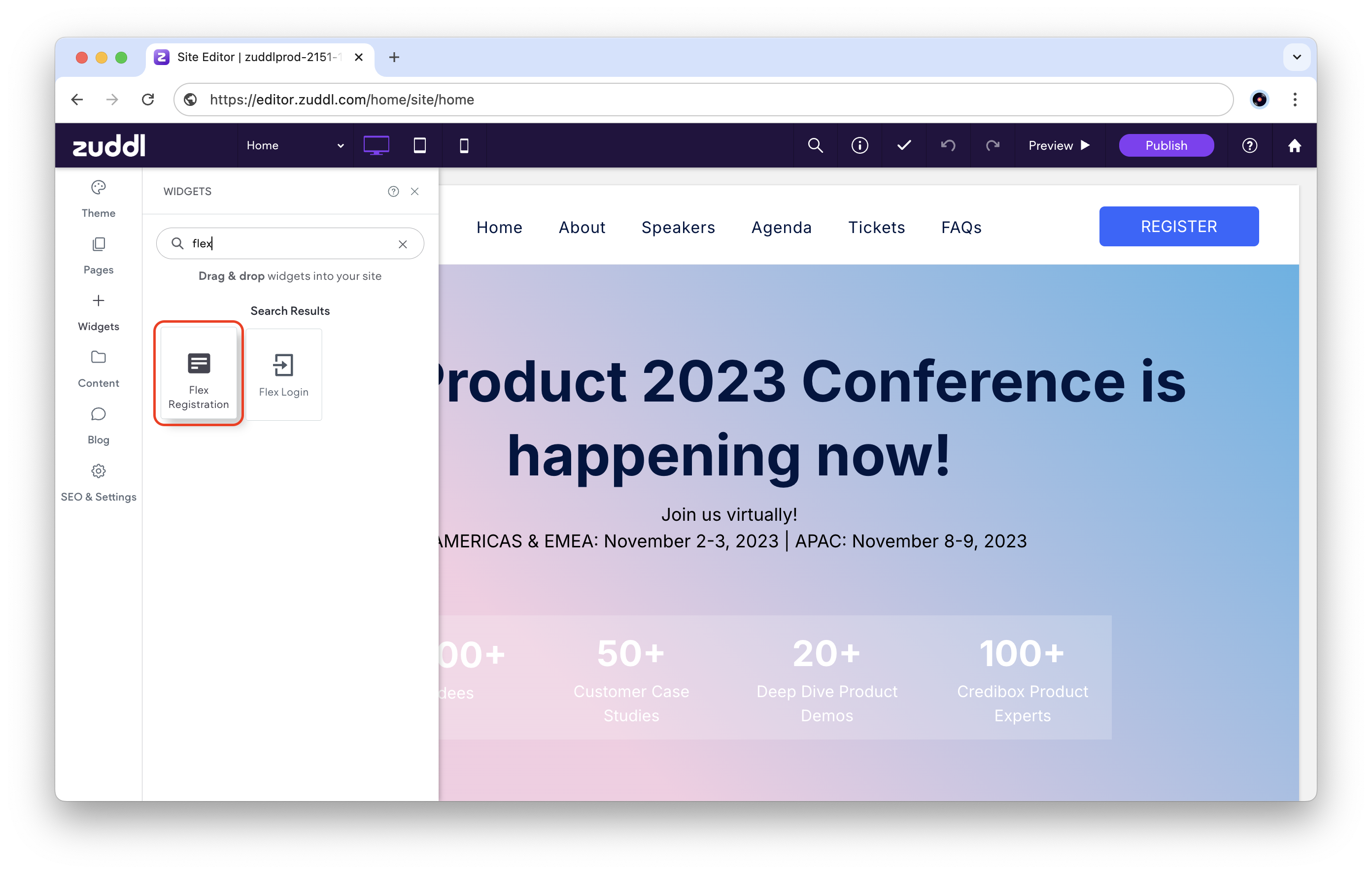Switch to tablet view icon
Viewport: 1372px width, 874px height.
[x=420, y=145]
